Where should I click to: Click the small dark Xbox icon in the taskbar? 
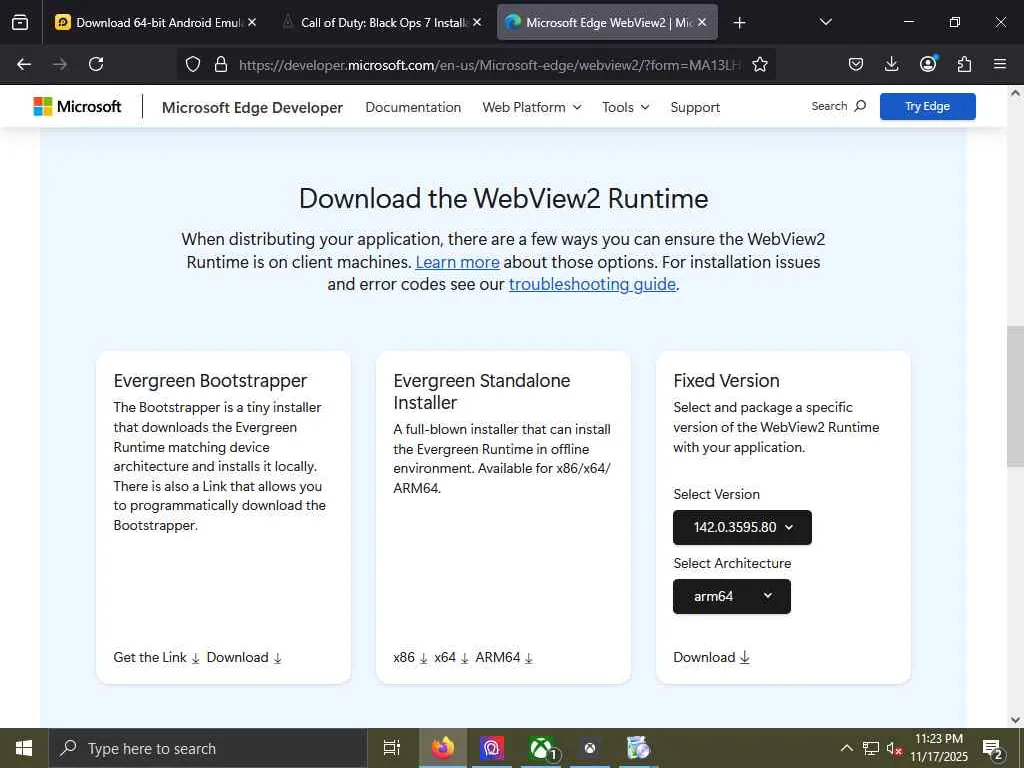[590, 748]
